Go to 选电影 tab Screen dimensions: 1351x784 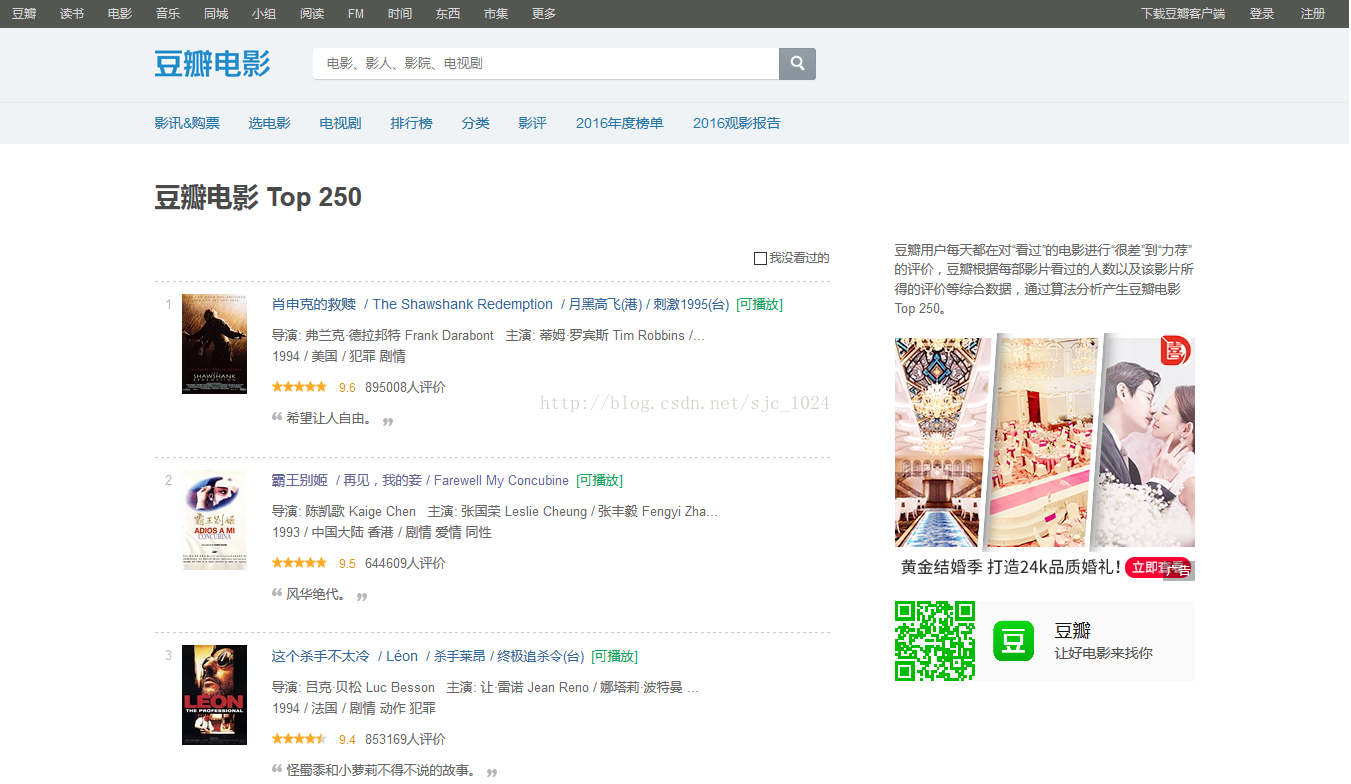click(270, 123)
